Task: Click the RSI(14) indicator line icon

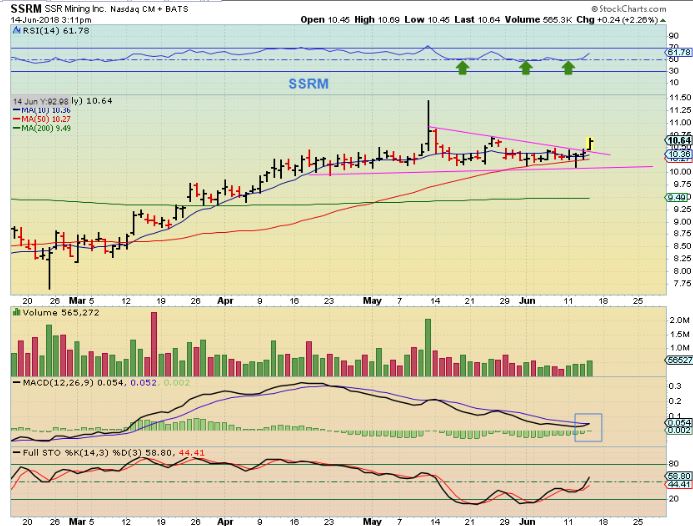Action: [x=16, y=30]
